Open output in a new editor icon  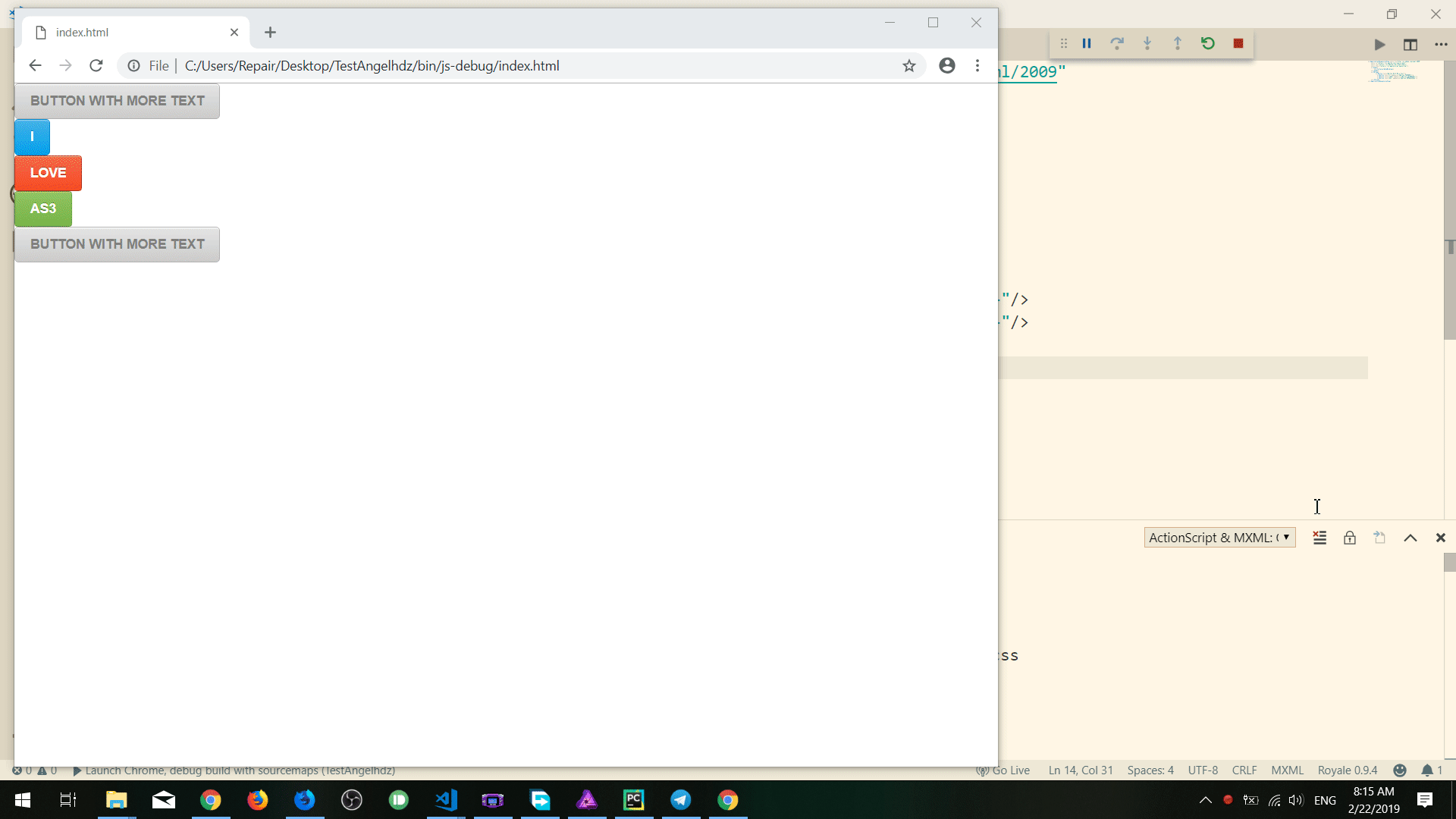[x=1379, y=537]
